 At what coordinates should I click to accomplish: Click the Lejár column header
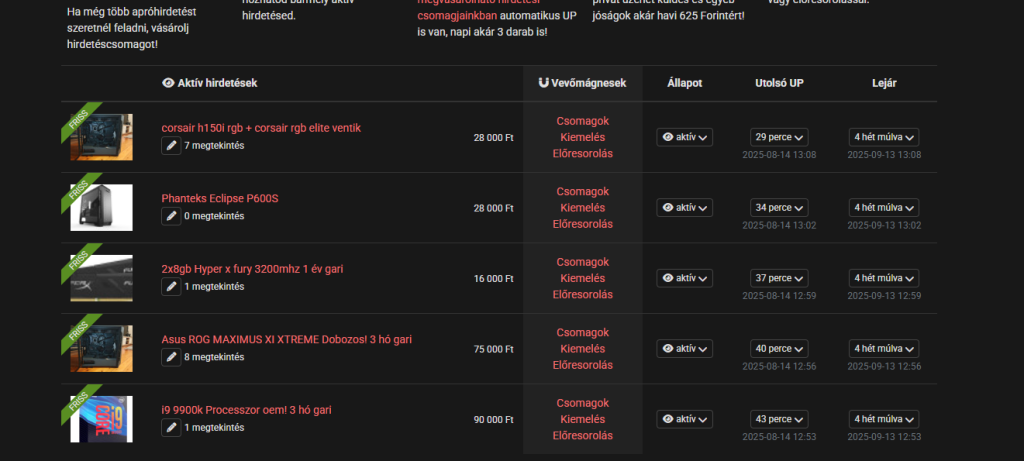pos(883,83)
